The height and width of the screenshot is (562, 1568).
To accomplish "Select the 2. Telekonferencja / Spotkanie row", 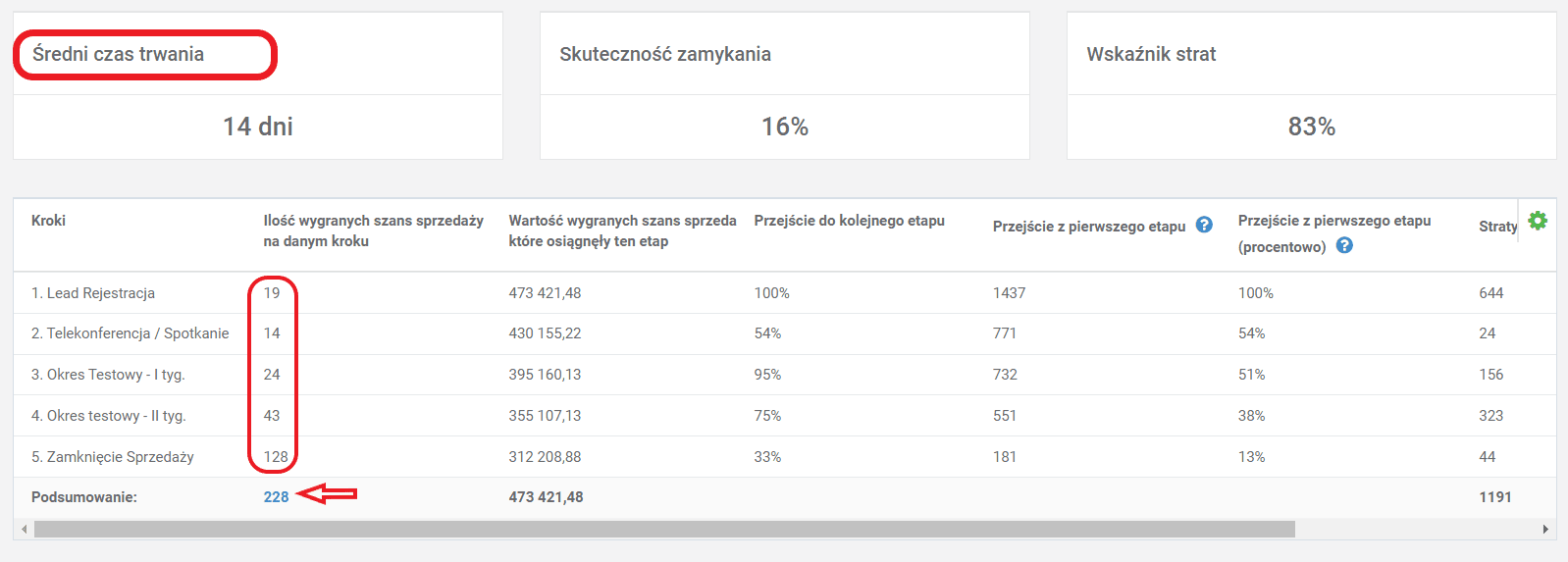I will [130, 333].
